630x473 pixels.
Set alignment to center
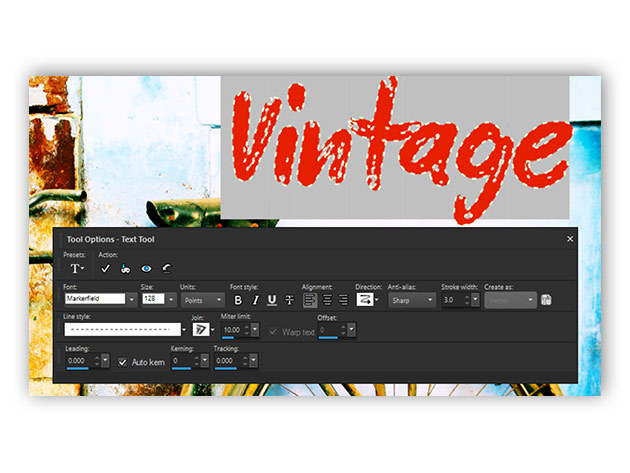point(327,300)
